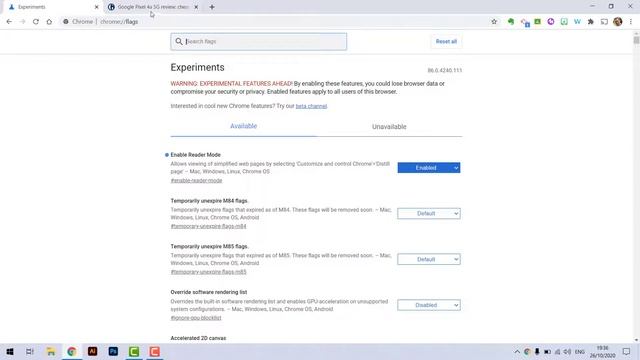Click the Chrome taskbar icon
Image resolution: width=640 pixels, height=360 pixels.
coord(72,351)
